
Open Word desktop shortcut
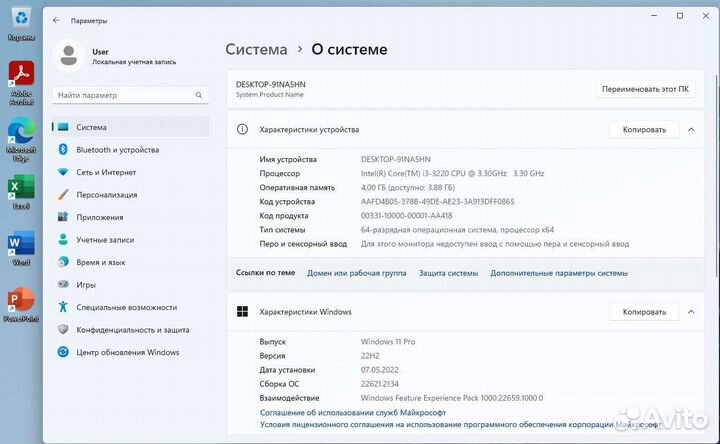(21, 248)
